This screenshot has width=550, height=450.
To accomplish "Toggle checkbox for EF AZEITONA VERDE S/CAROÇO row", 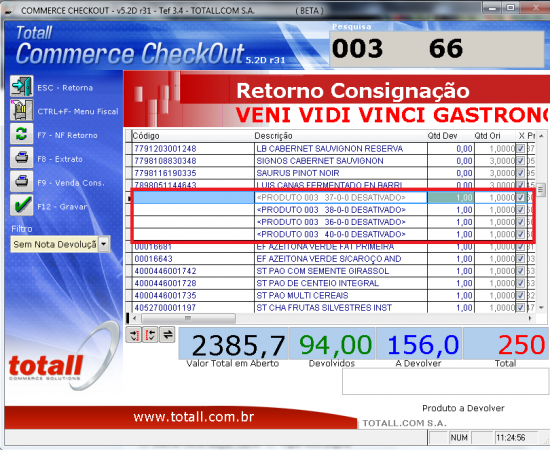I will coord(521,259).
